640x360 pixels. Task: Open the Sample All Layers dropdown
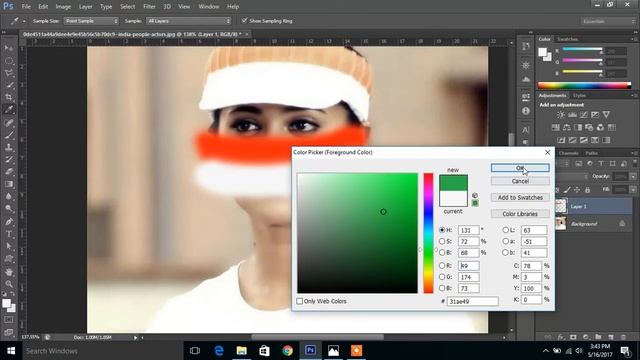pyautogui.click(x=189, y=21)
